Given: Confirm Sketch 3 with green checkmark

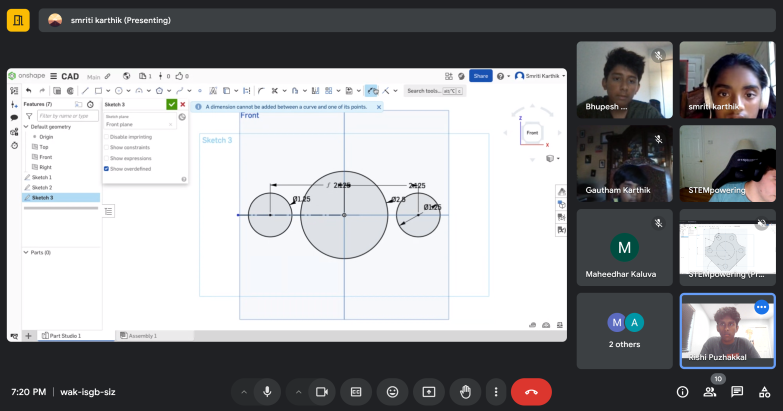Looking at the screenshot, I should pyautogui.click(x=171, y=104).
